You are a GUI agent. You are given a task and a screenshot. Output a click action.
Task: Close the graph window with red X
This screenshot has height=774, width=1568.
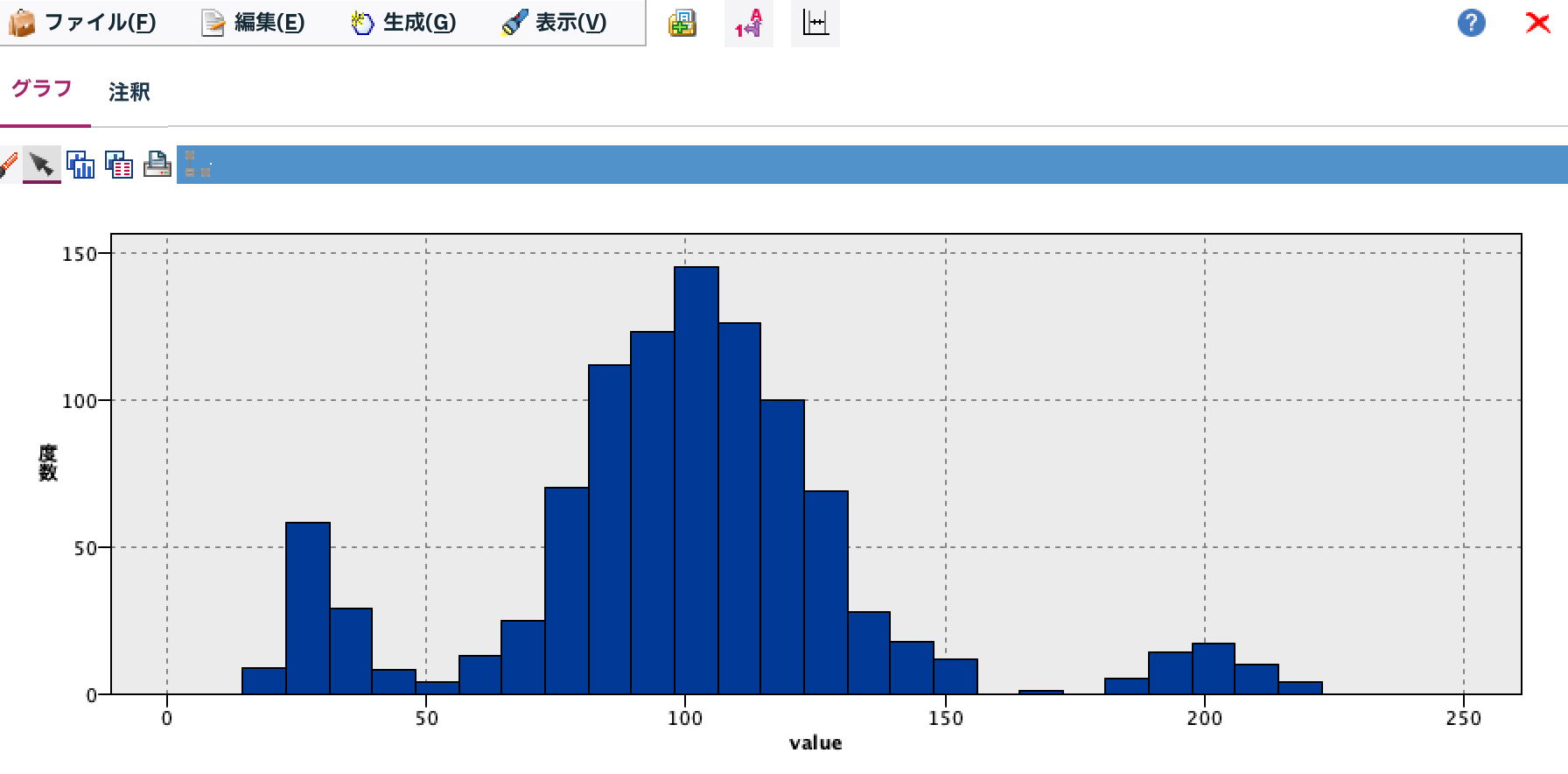coord(1537,23)
